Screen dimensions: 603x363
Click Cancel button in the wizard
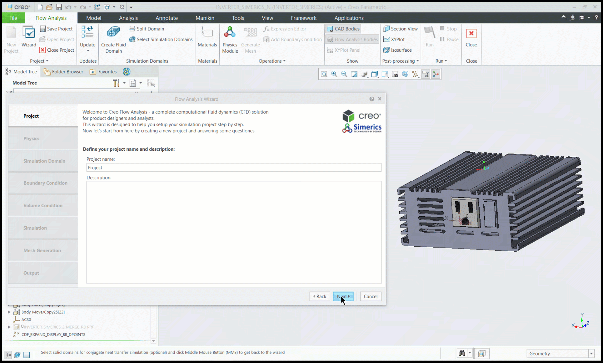point(370,296)
